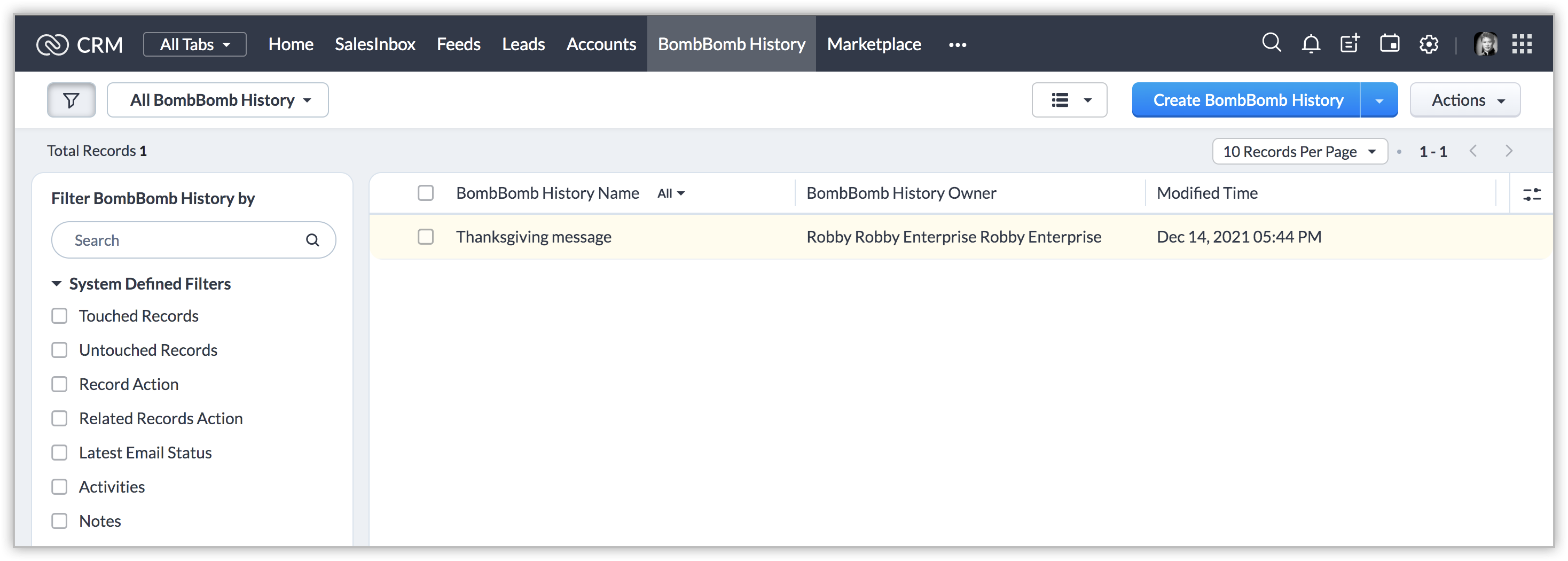Open the Marketplace tab

pyautogui.click(x=874, y=44)
